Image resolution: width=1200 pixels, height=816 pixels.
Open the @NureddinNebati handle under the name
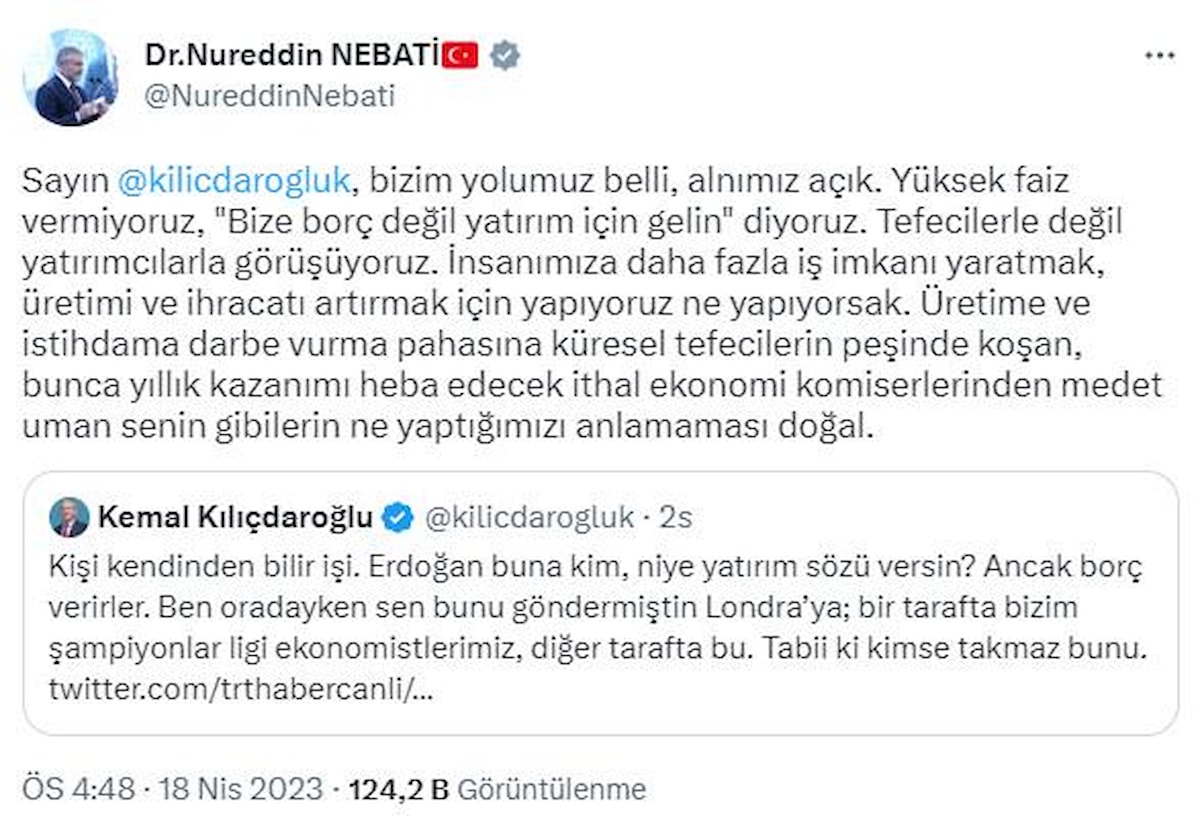pyautogui.click(x=269, y=96)
